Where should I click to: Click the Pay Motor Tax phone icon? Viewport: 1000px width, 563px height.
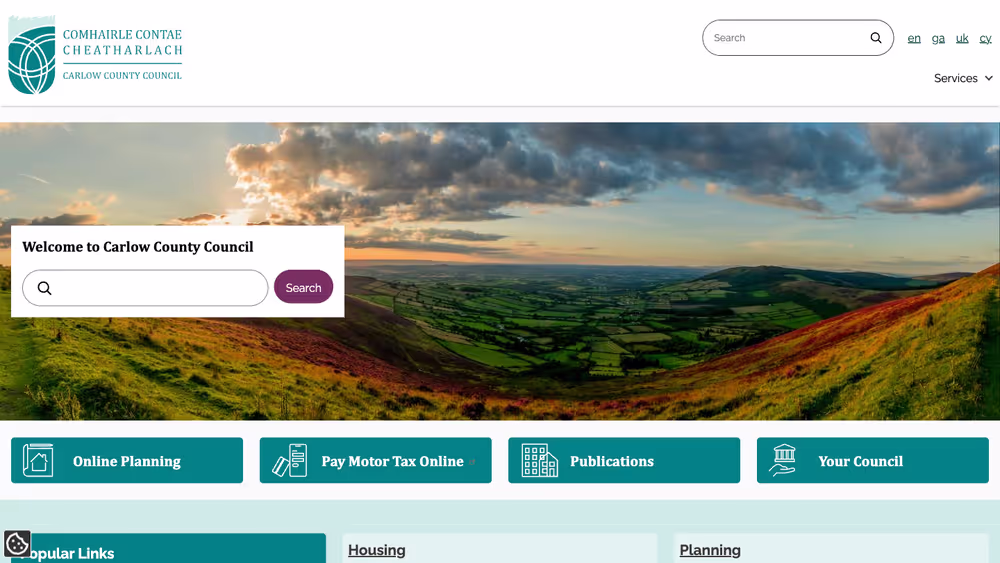point(290,460)
